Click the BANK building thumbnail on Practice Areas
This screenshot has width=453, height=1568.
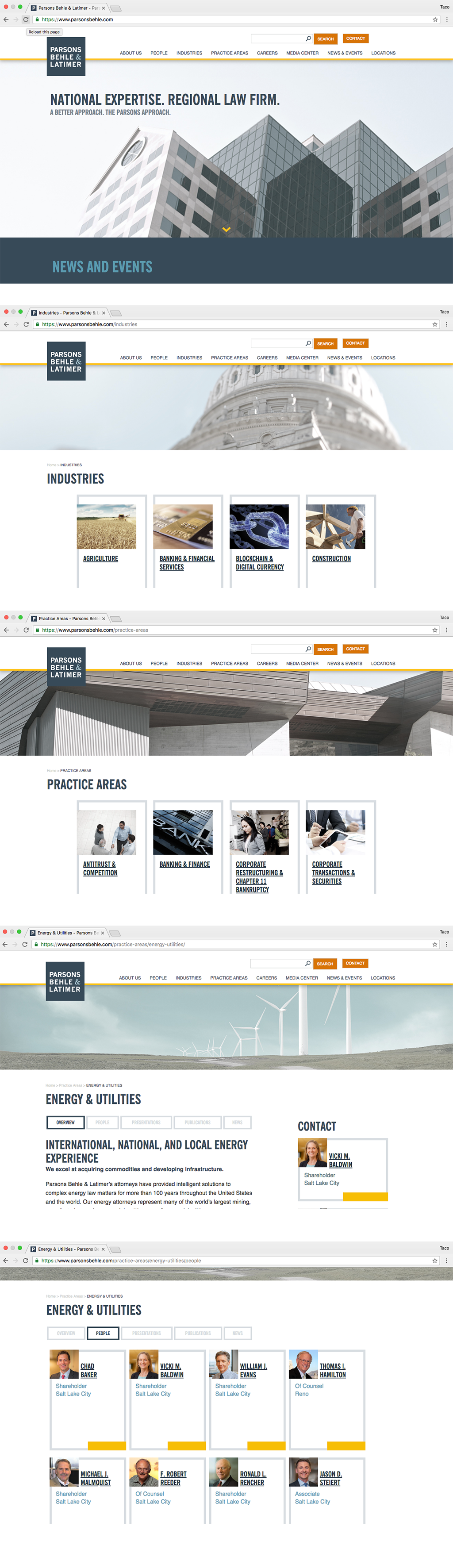(183, 832)
